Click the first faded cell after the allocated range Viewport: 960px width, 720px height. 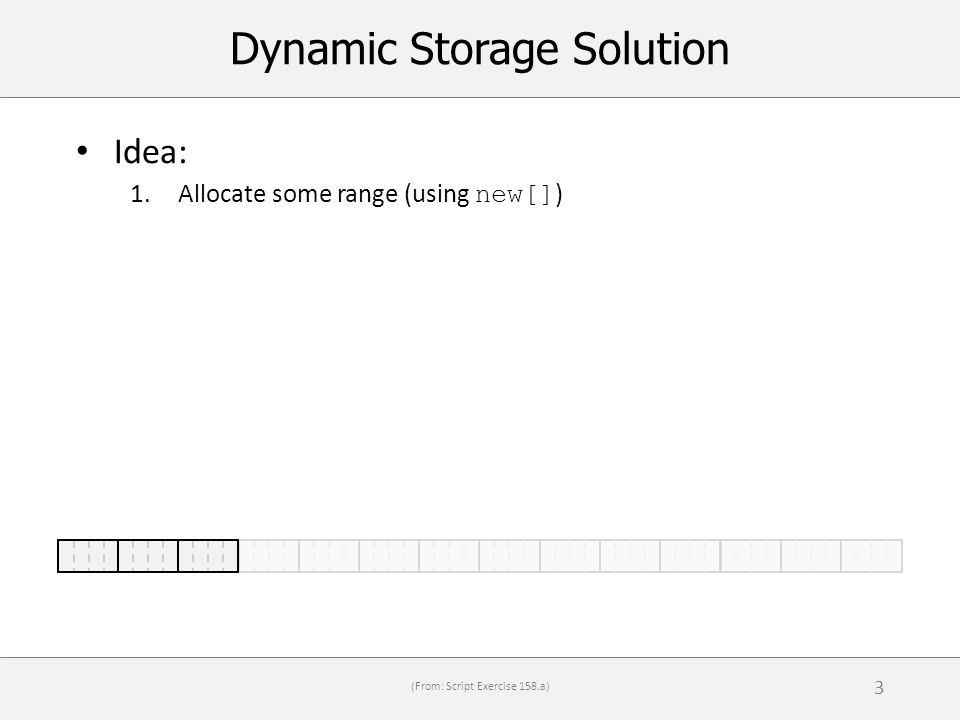pyautogui.click(x=268, y=556)
